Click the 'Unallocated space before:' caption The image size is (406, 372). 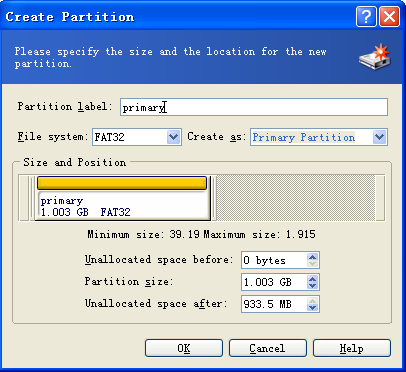coord(159,260)
